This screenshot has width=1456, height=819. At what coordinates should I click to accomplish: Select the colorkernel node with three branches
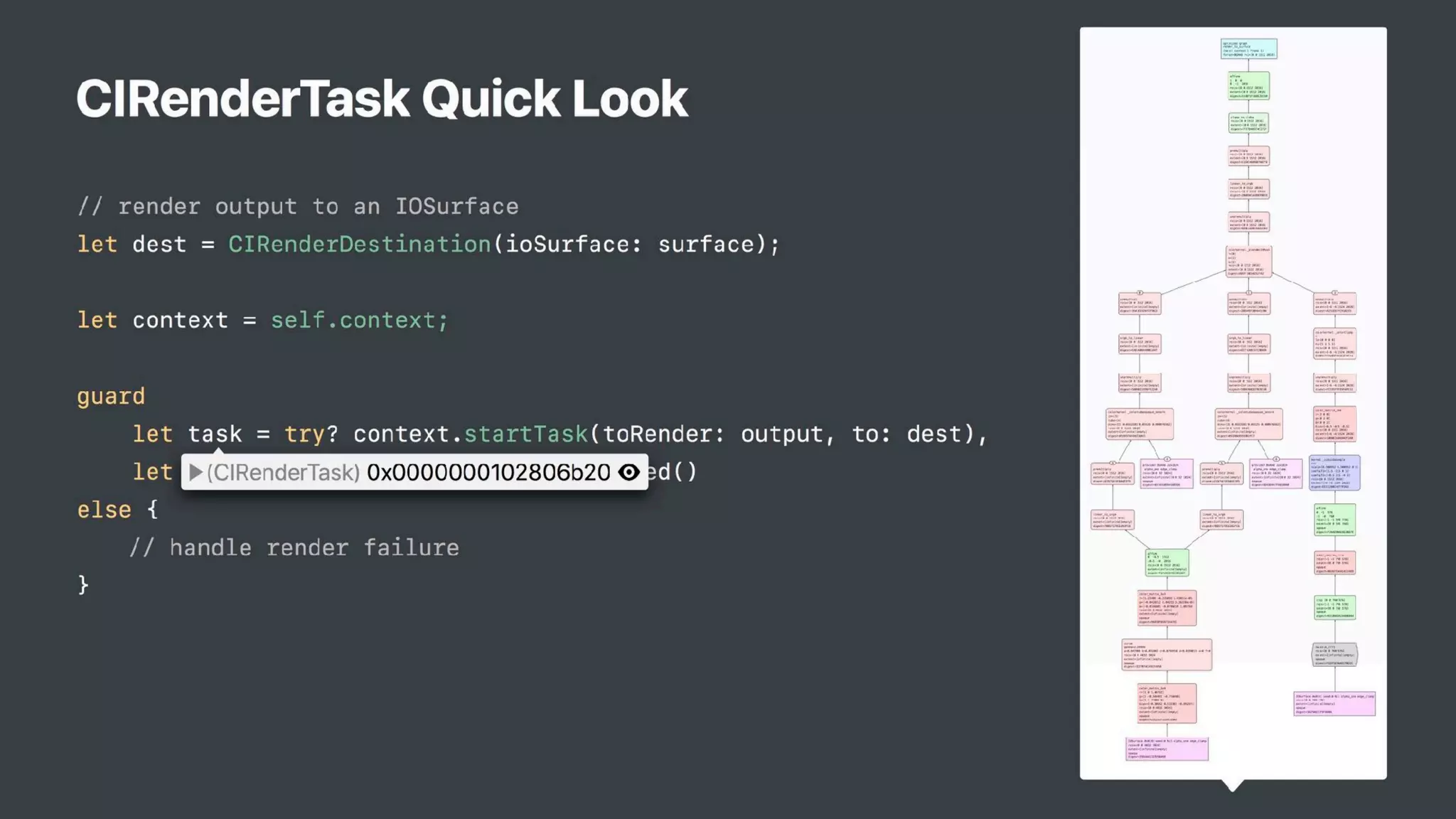coord(1248,261)
